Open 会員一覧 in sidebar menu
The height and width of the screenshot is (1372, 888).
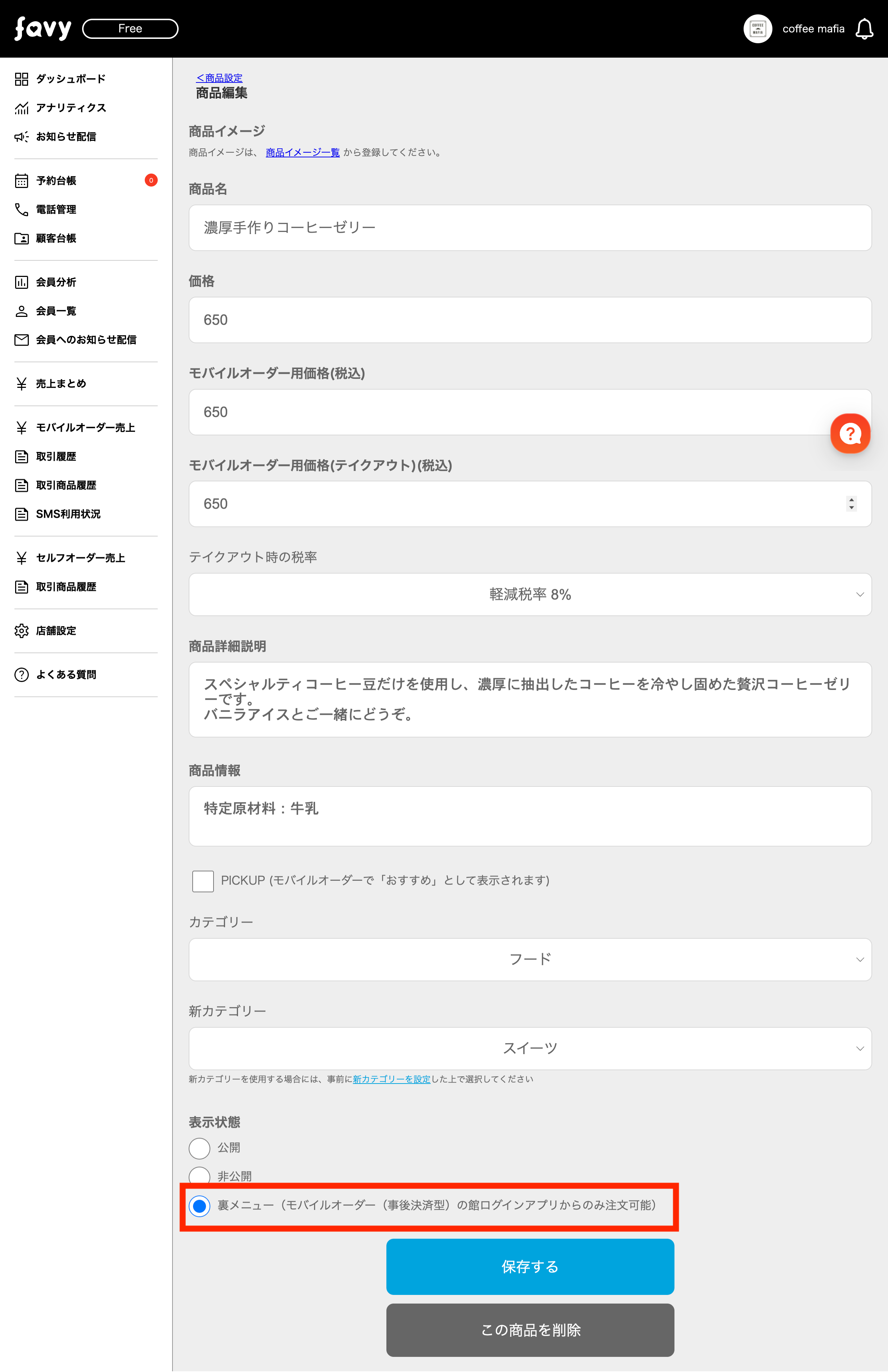(x=56, y=311)
